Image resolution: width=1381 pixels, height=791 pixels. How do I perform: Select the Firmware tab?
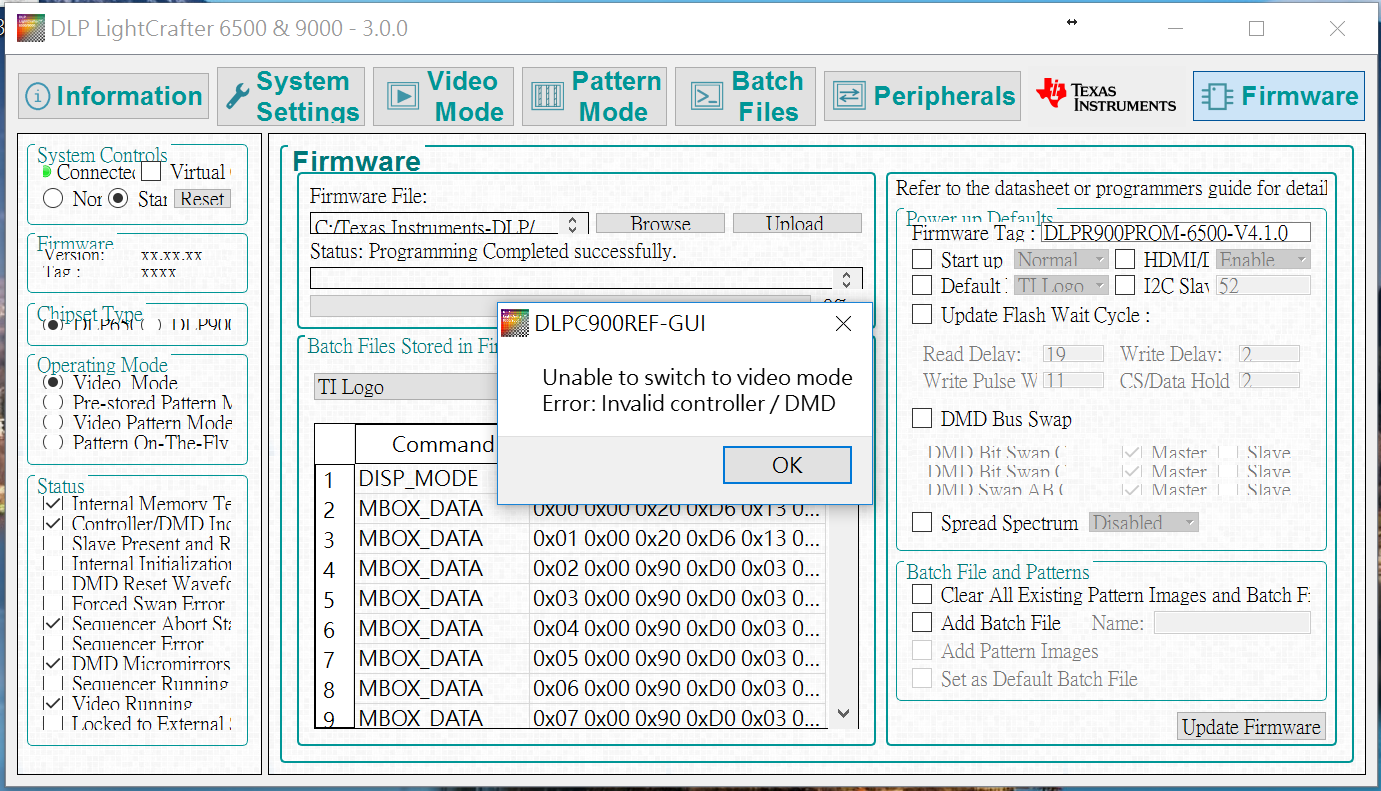point(1279,96)
